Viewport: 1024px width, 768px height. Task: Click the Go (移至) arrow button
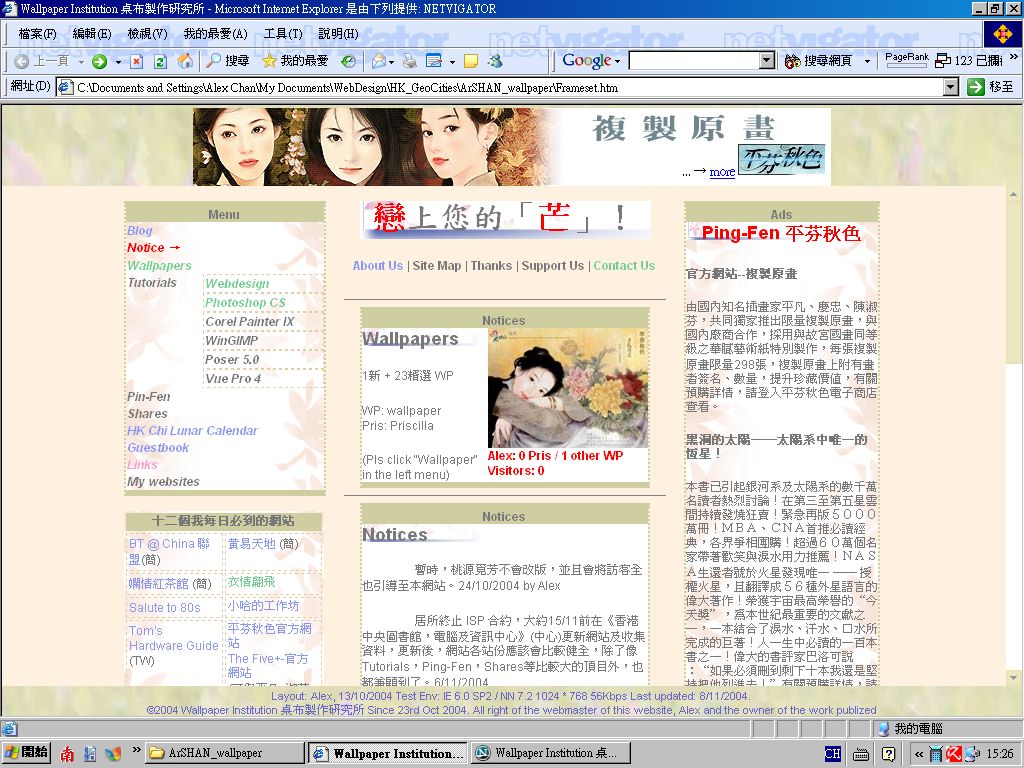pyautogui.click(x=991, y=87)
